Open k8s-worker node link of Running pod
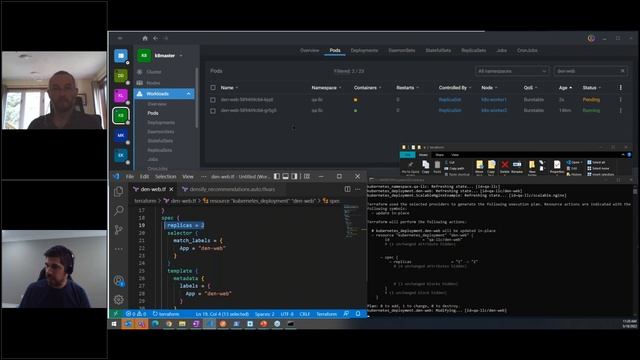The height and width of the screenshot is (360, 640). pyautogui.click(x=494, y=111)
